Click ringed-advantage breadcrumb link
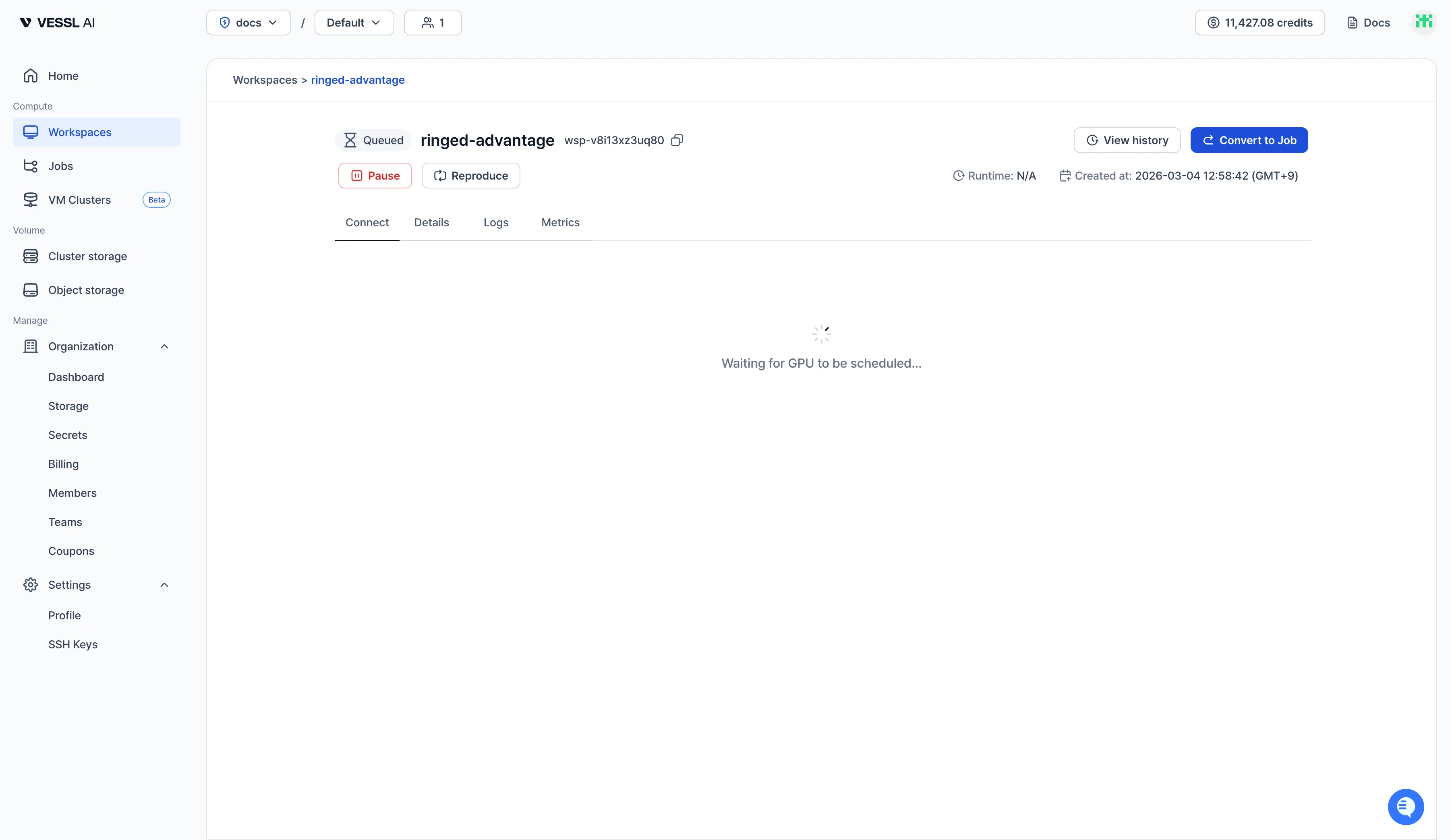 click(358, 80)
